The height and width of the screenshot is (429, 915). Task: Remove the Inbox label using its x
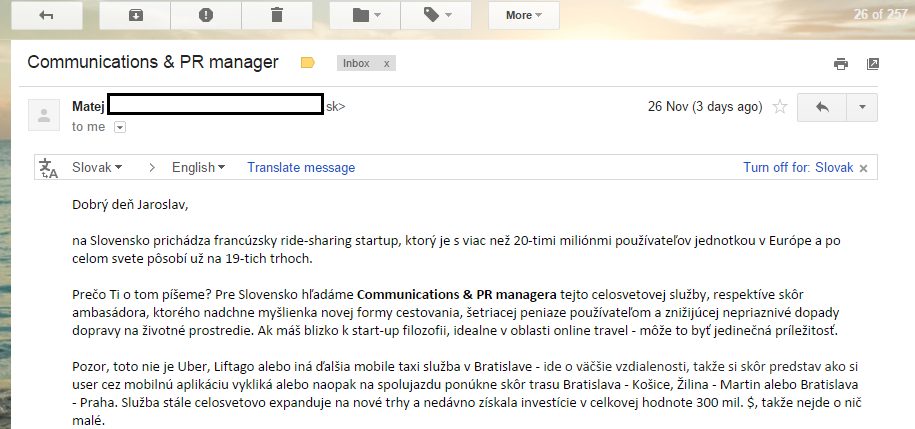[x=387, y=63]
